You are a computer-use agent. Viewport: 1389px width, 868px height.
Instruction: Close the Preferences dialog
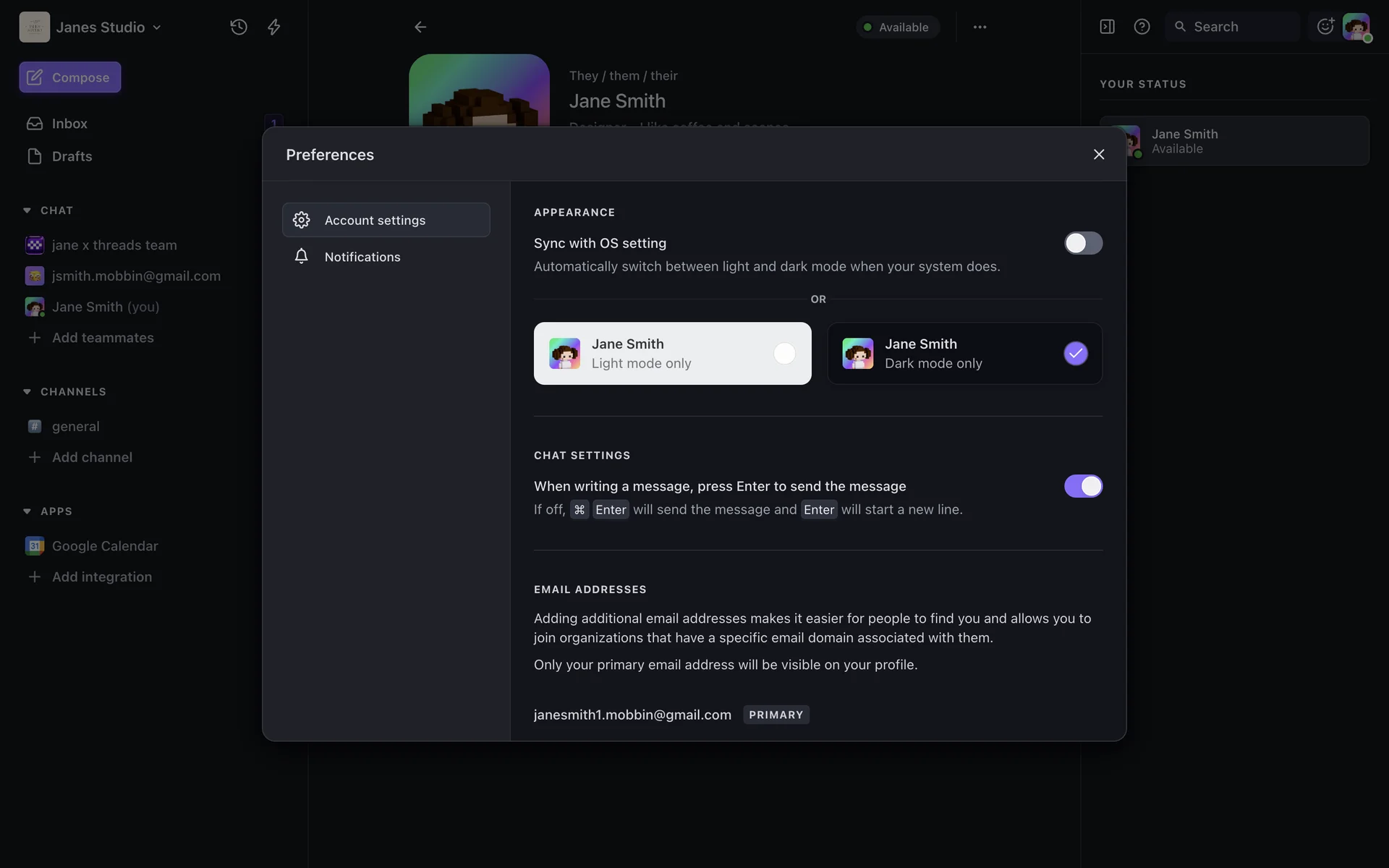tap(1099, 154)
